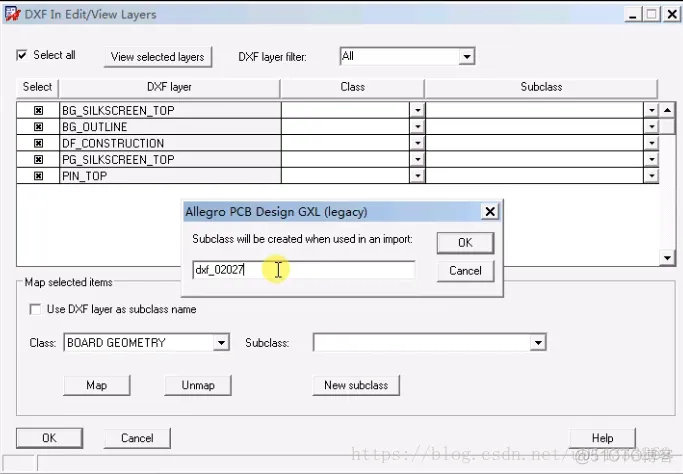Close the Allegro PCB Design GXL popup
The image size is (683, 474).
click(x=490, y=212)
